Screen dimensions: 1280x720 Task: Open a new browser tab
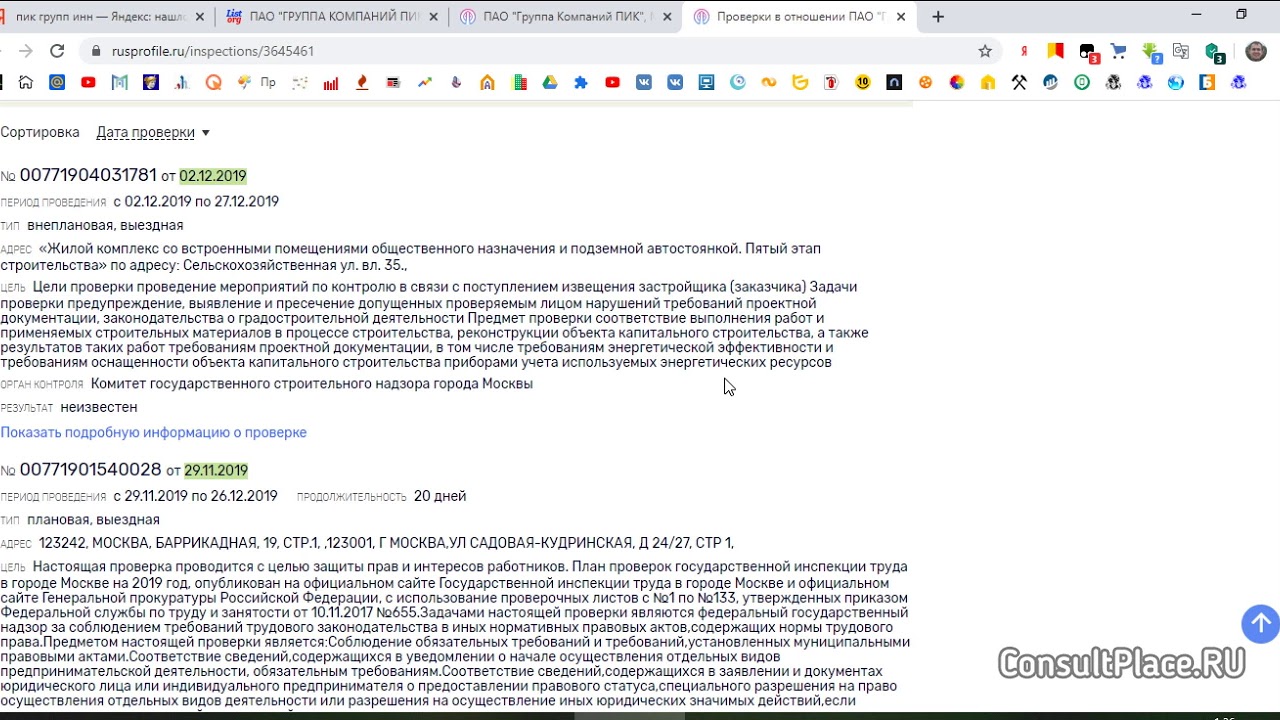point(938,17)
